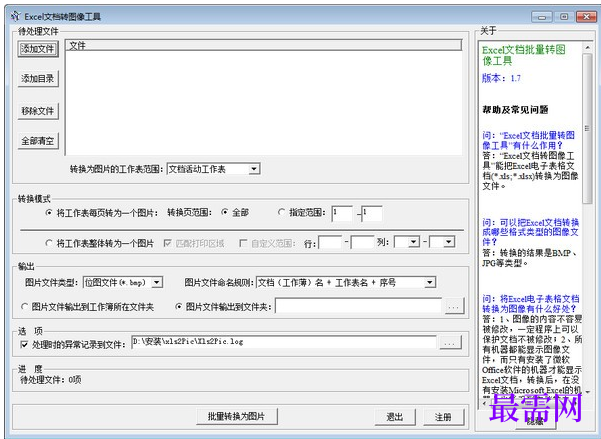
Task: Open the 图片文件命名规则 dropdown
Action: tap(430, 283)
